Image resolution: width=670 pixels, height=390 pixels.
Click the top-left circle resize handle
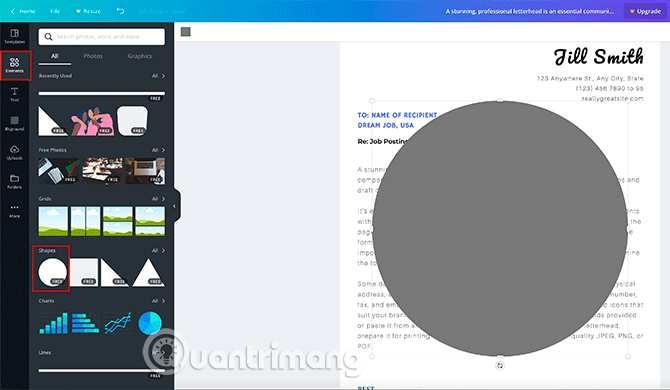[372, 101]
